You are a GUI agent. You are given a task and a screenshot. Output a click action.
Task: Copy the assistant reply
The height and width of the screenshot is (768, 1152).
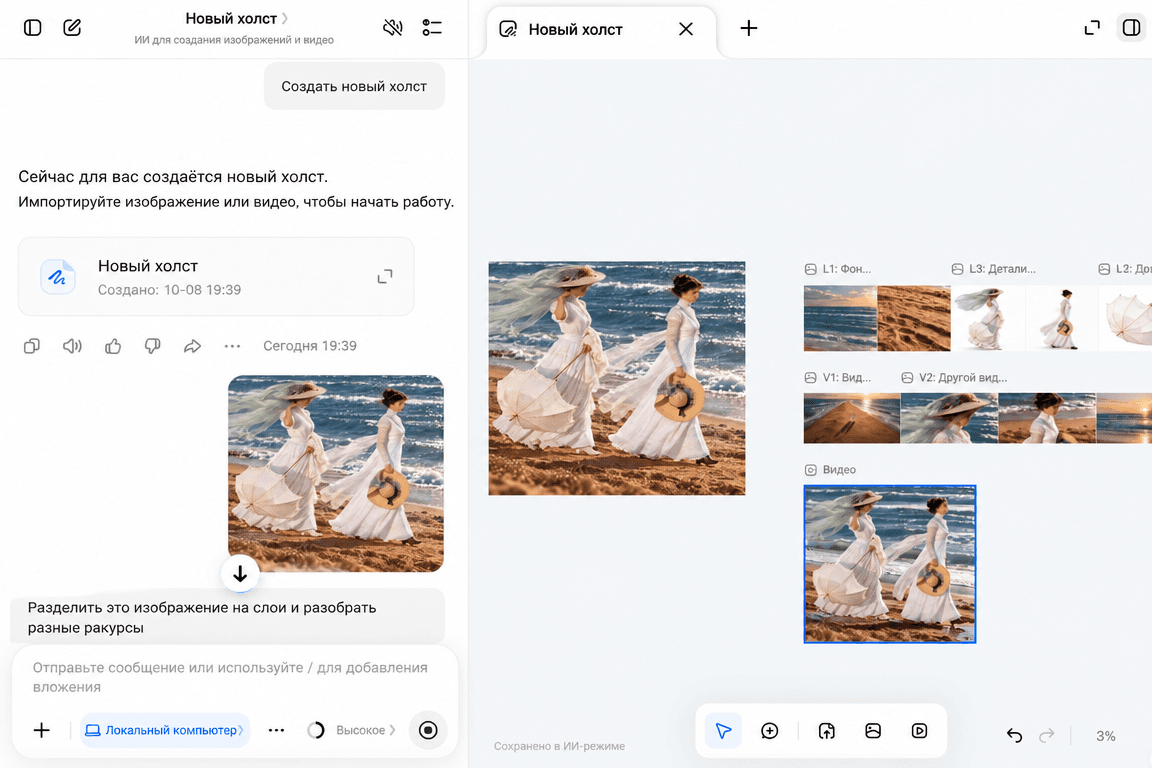(x=32, y=345)
